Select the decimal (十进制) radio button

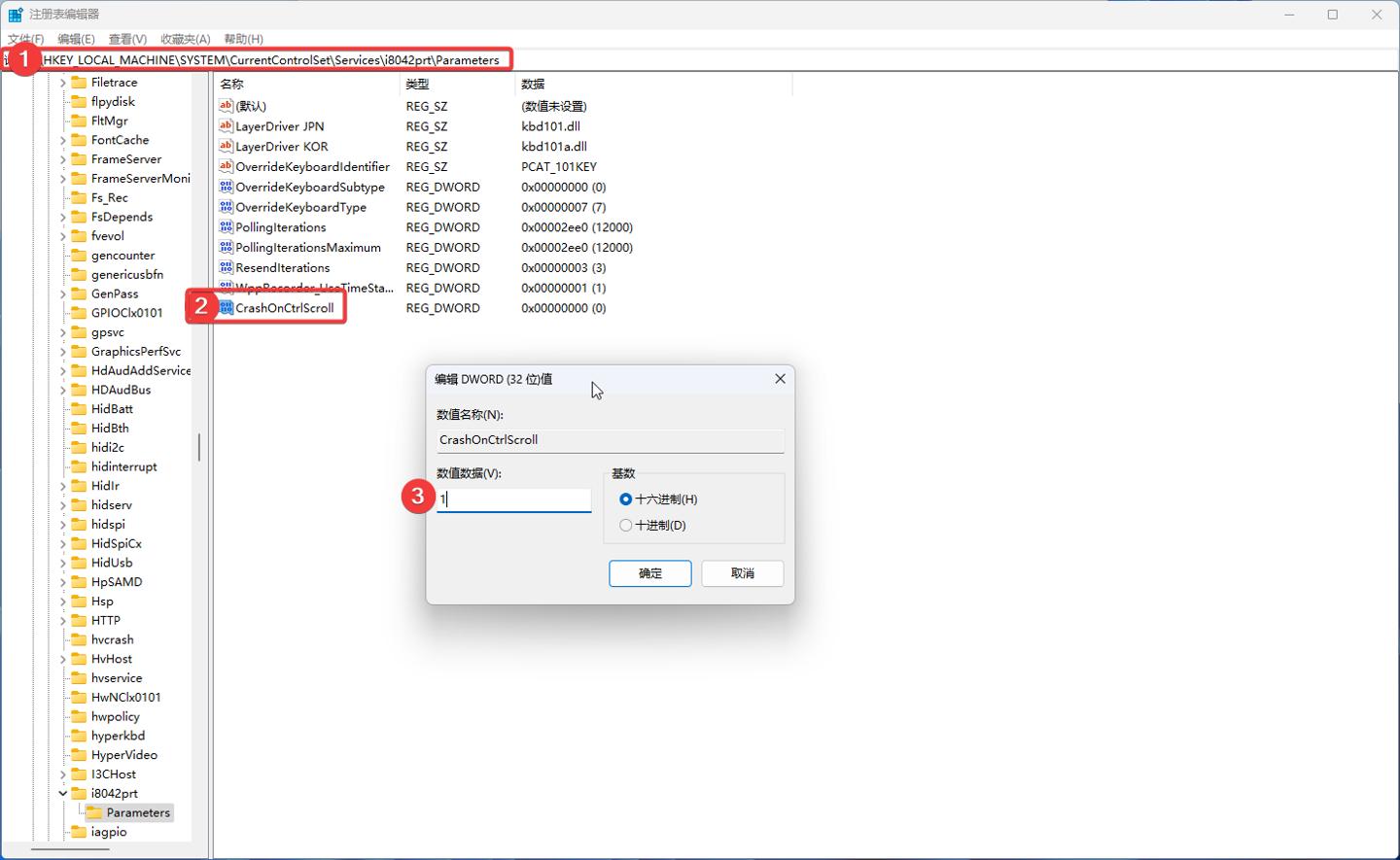click(x=625, y=526)
